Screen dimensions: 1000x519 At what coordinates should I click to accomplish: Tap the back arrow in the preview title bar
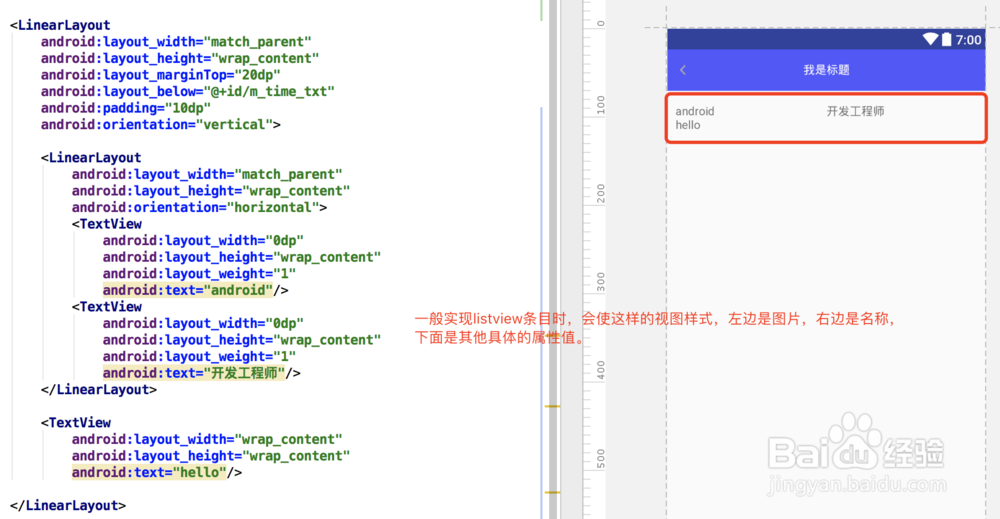(x=683, y=70)
